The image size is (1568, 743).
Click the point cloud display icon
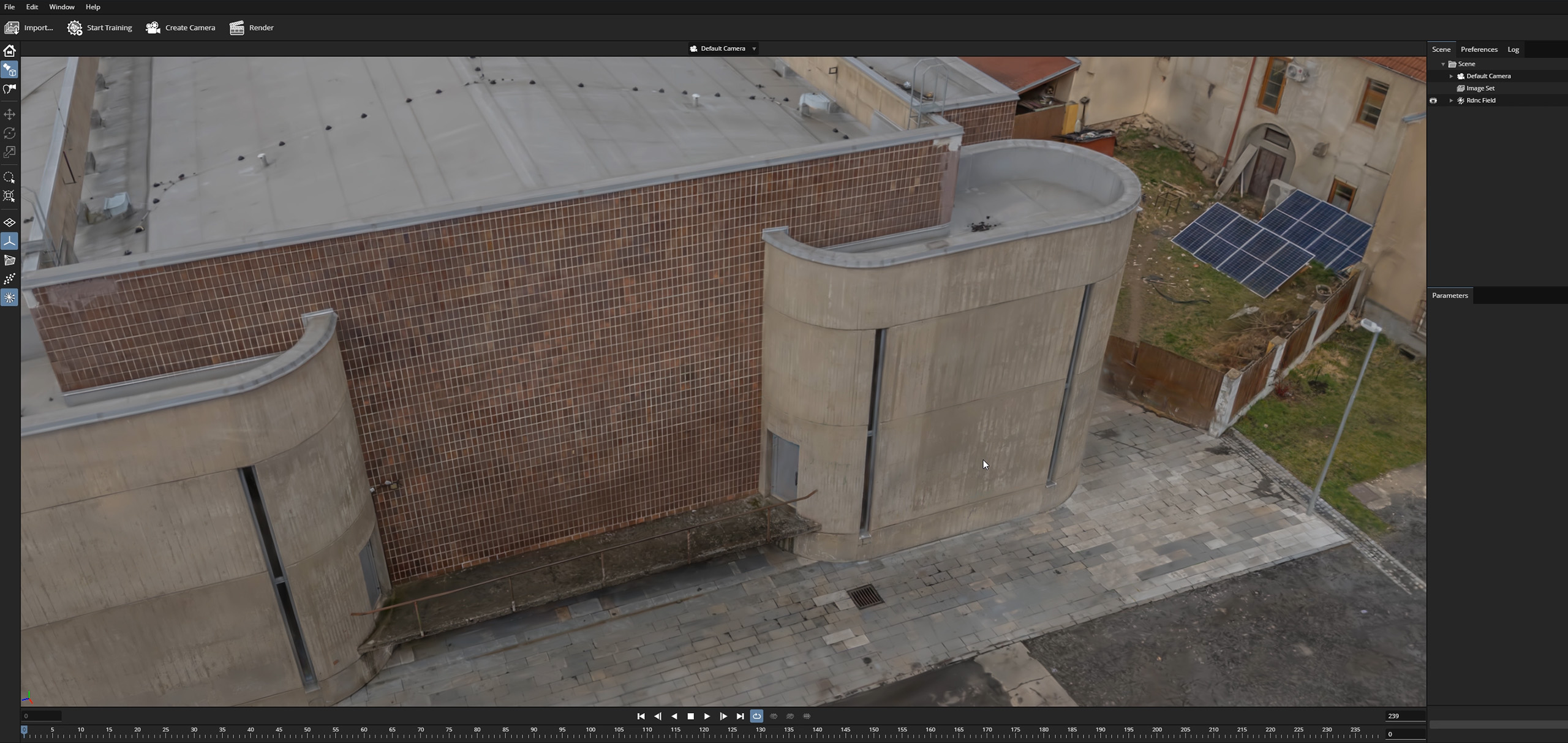(x=9, y=279)
